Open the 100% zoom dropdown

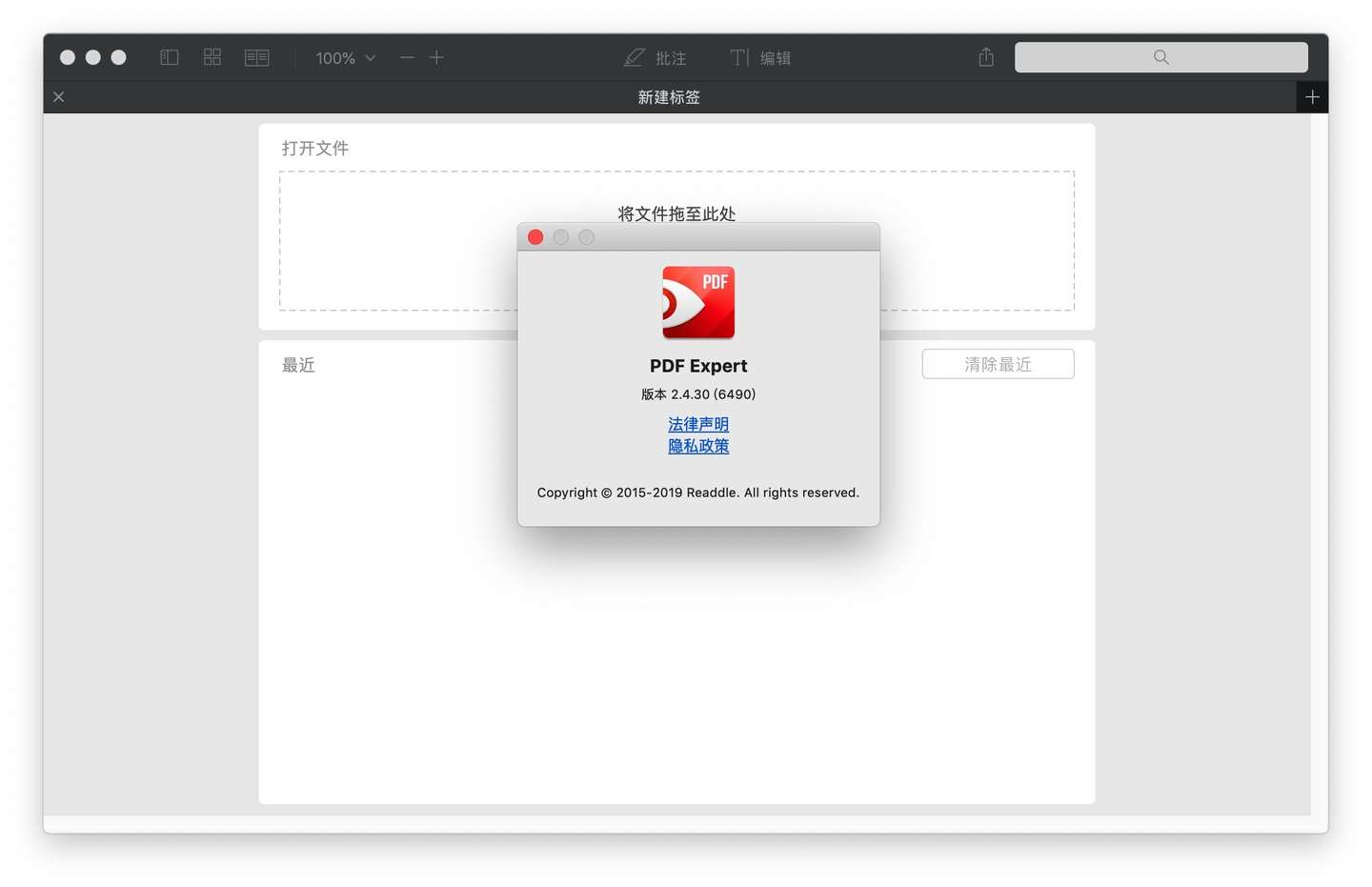346,58
